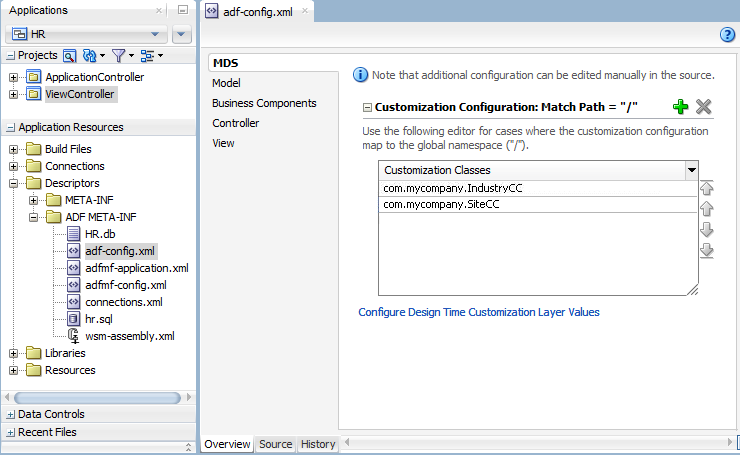This screenshot has width=740, height=455.
Task: Expand the ViewController project node
Action: [x=13, y=94]
